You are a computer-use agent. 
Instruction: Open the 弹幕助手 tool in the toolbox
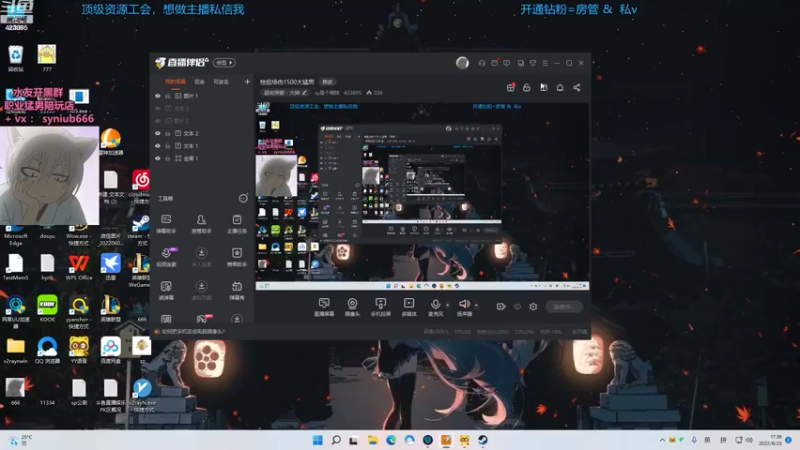[x=166, y=223]
